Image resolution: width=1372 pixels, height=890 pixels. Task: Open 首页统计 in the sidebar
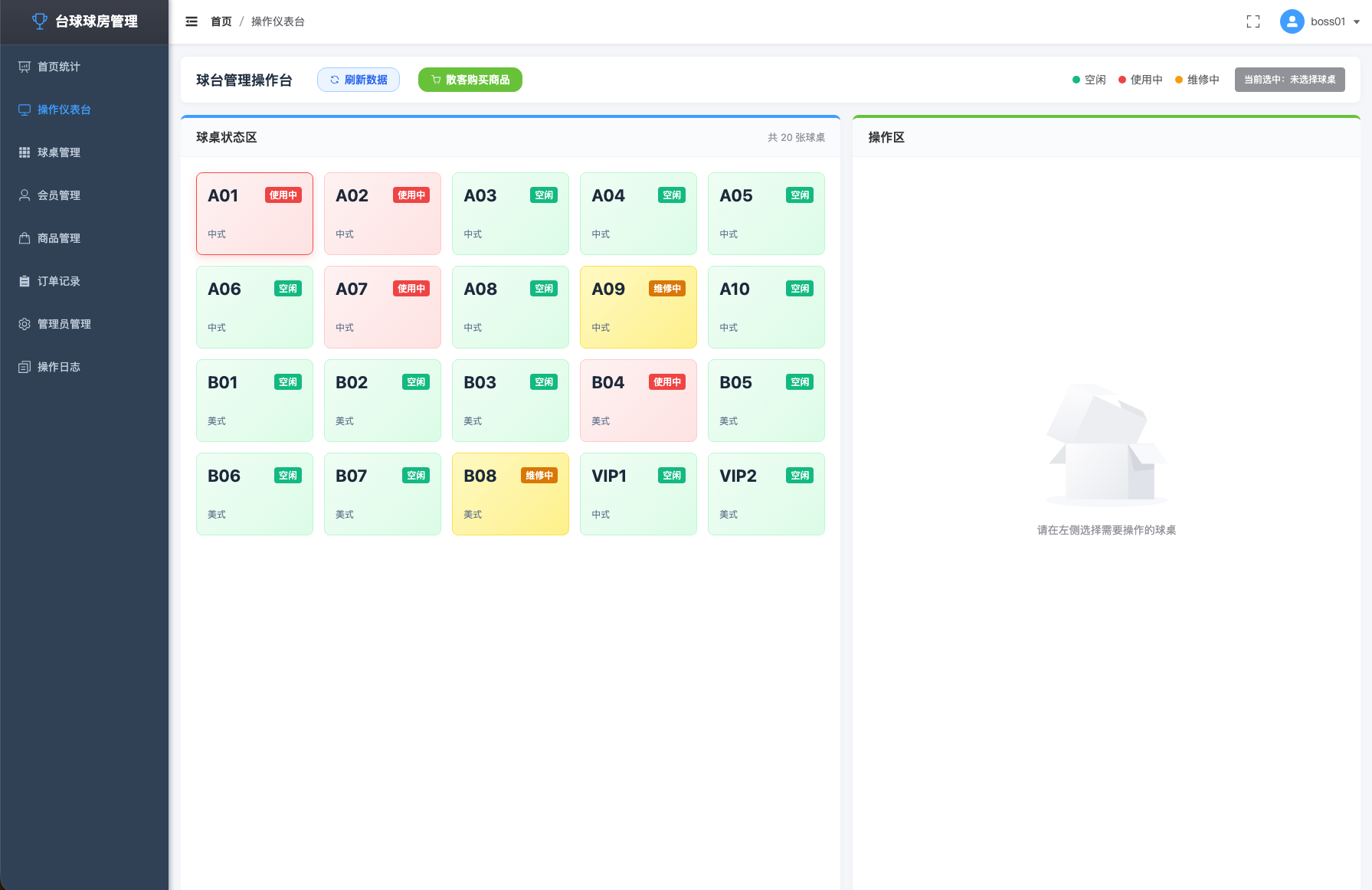click(x=84, y=67)
